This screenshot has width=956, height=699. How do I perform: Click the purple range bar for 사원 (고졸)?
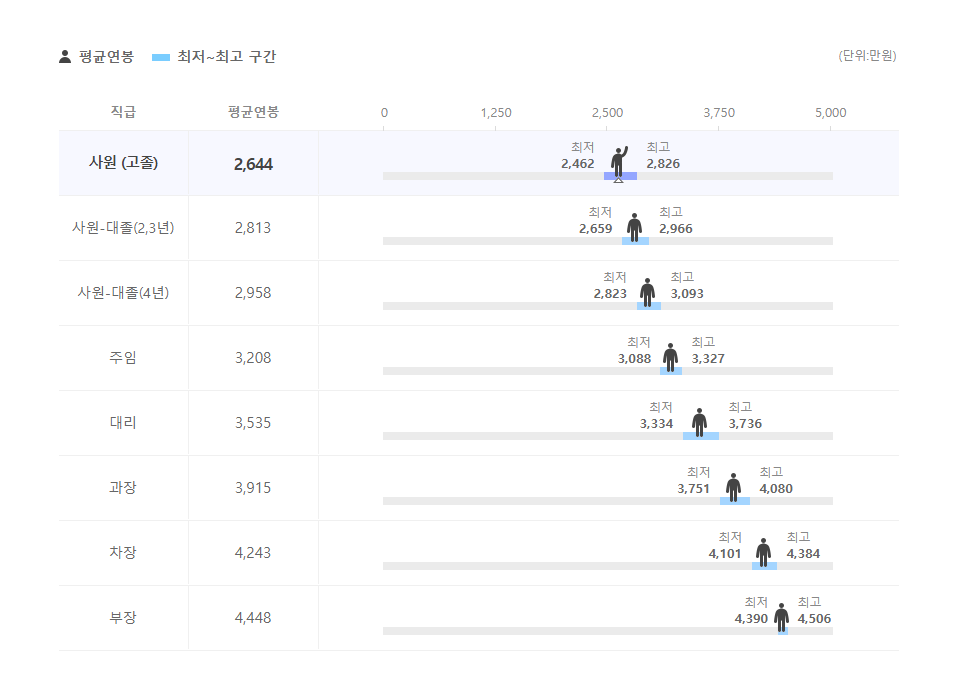pos(620,176)
